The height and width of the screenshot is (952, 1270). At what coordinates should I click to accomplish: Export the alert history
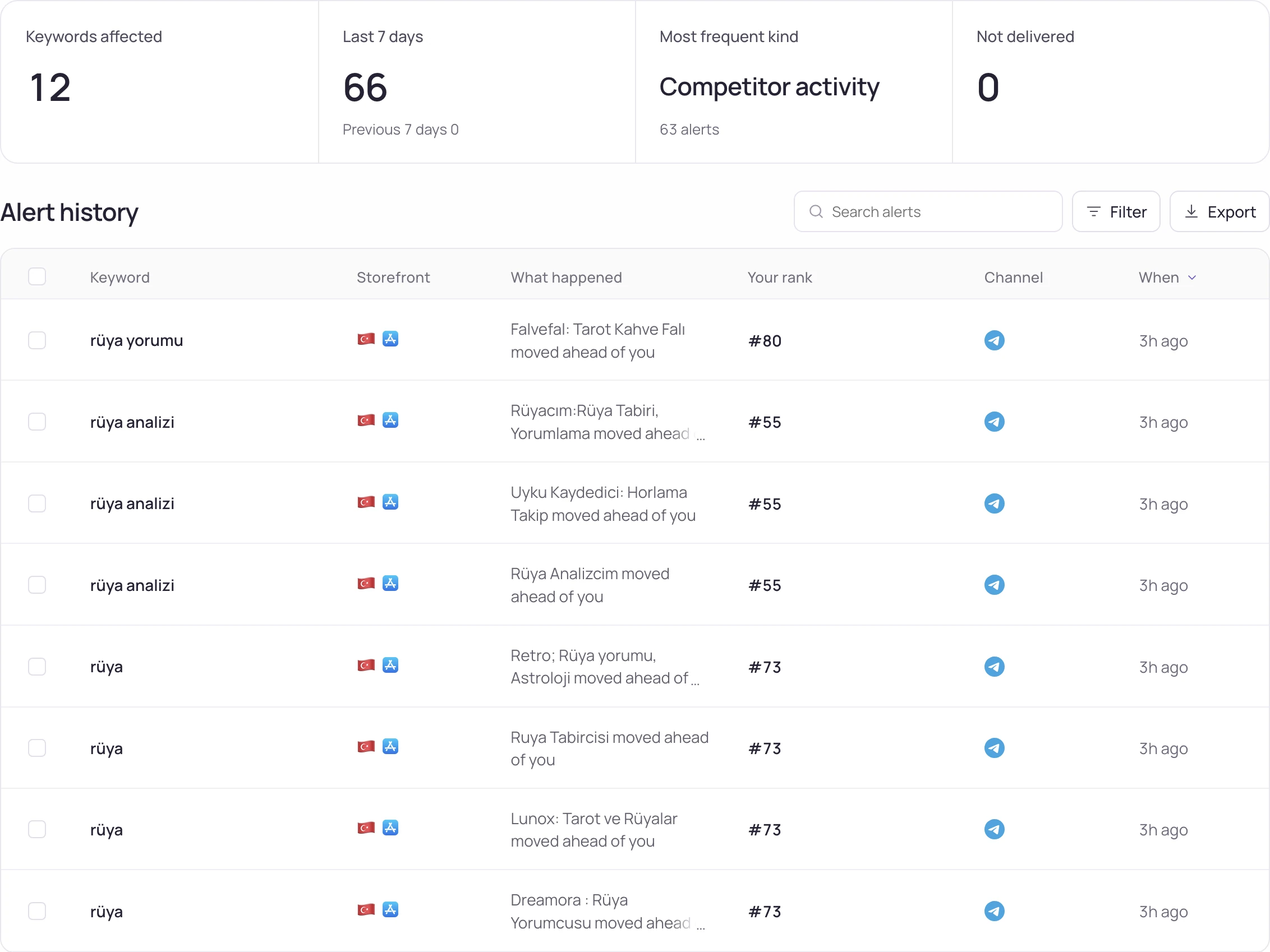point(1220,212)
